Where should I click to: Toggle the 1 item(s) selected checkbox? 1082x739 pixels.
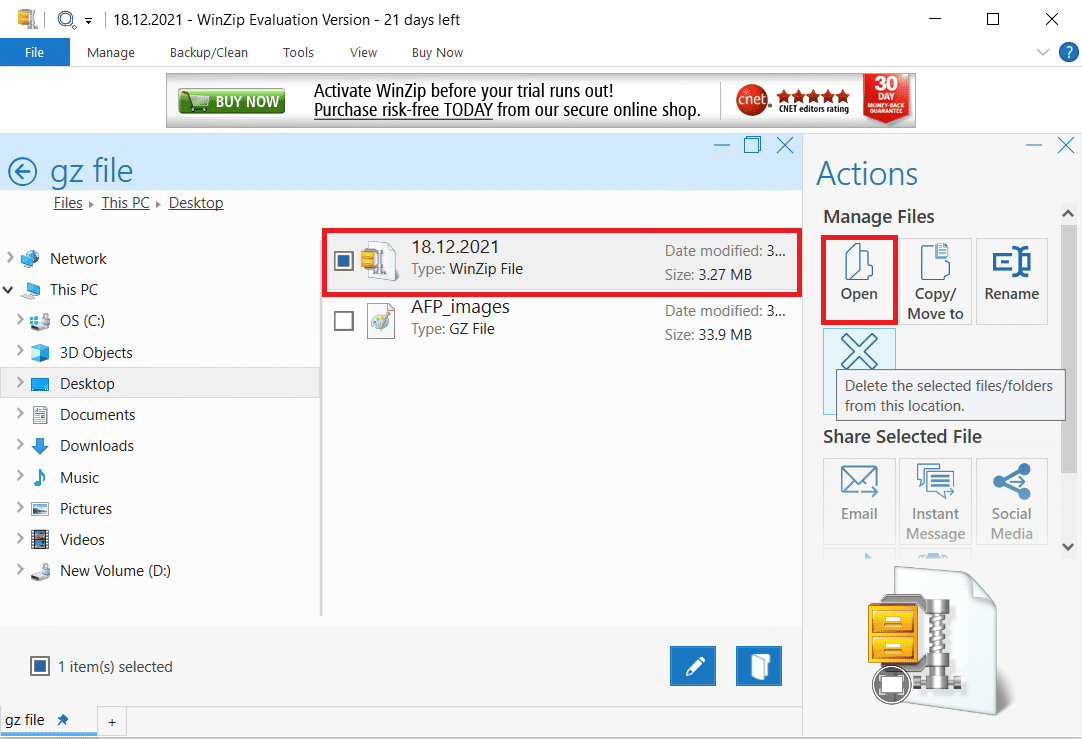39,665
